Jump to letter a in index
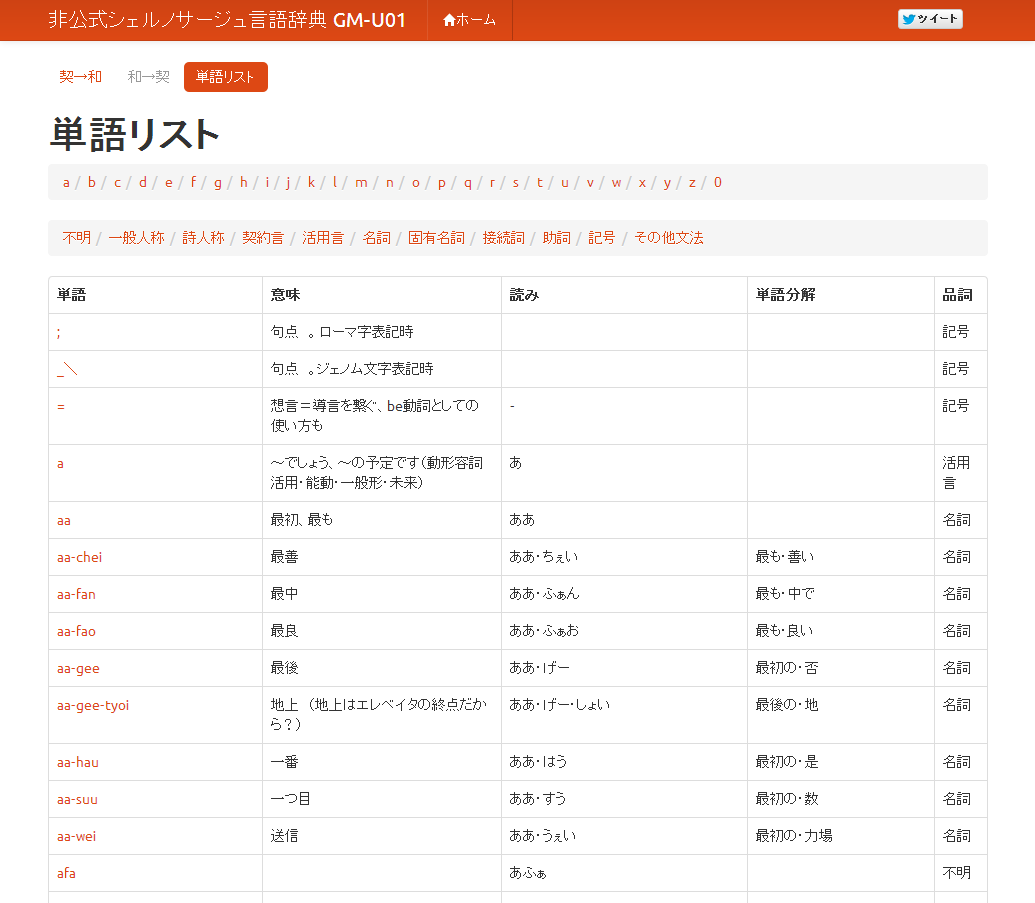The width and height of the screenshot is (1035, 903). coord(66,183)
